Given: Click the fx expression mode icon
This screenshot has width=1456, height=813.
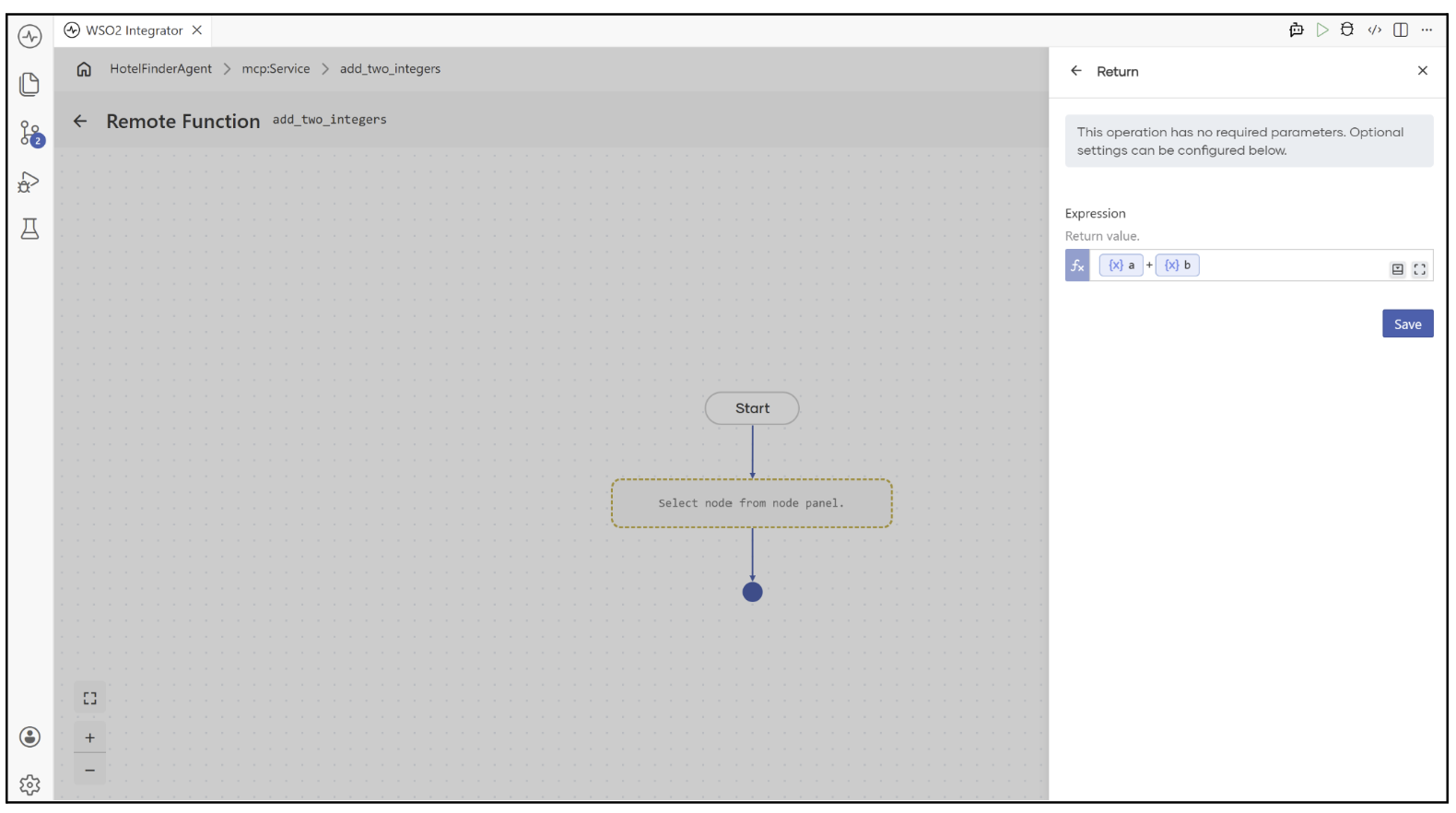Looking at the screenshot, I should pos(1077,265).
